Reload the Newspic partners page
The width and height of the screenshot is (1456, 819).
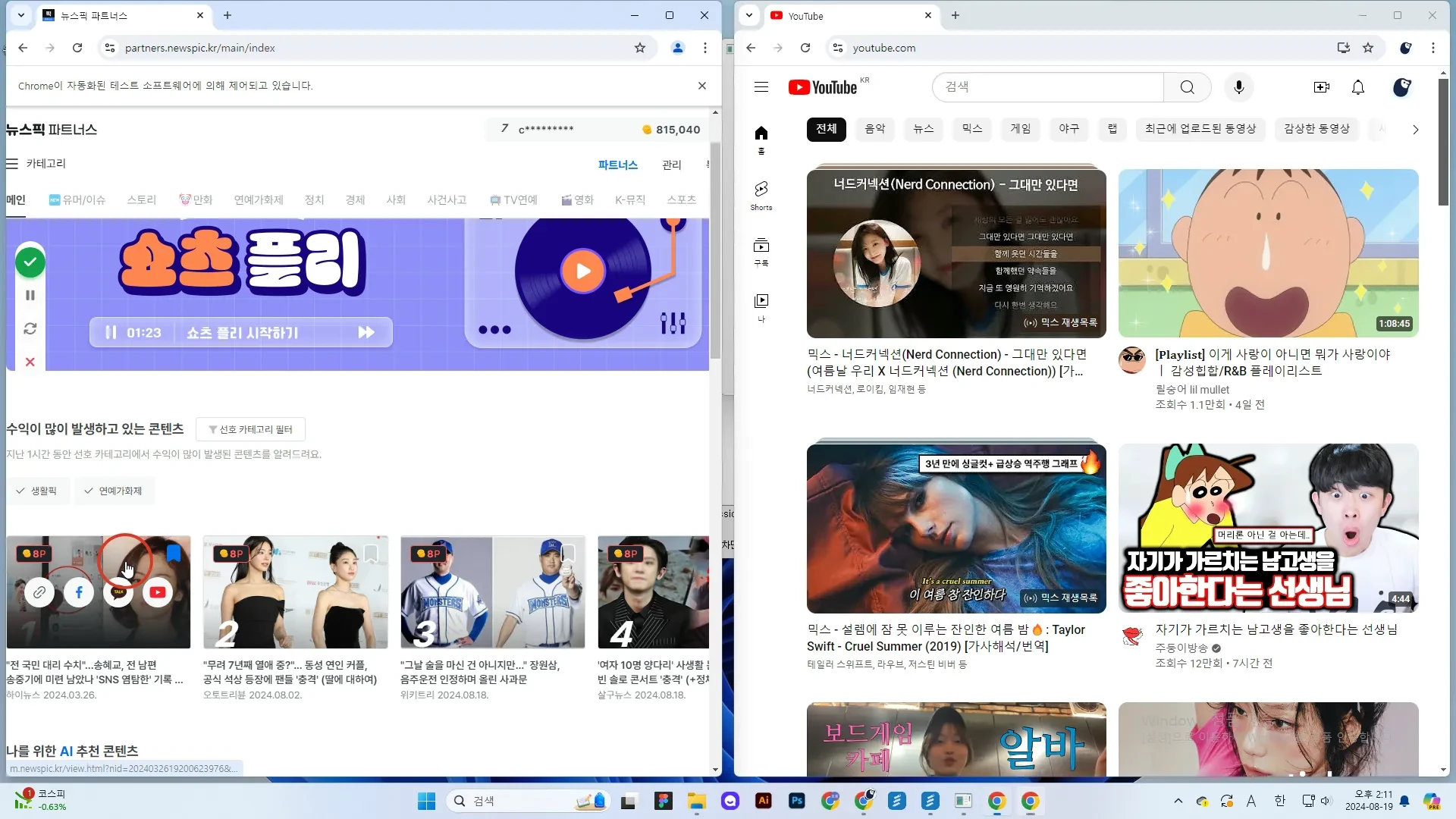point(77,48)
